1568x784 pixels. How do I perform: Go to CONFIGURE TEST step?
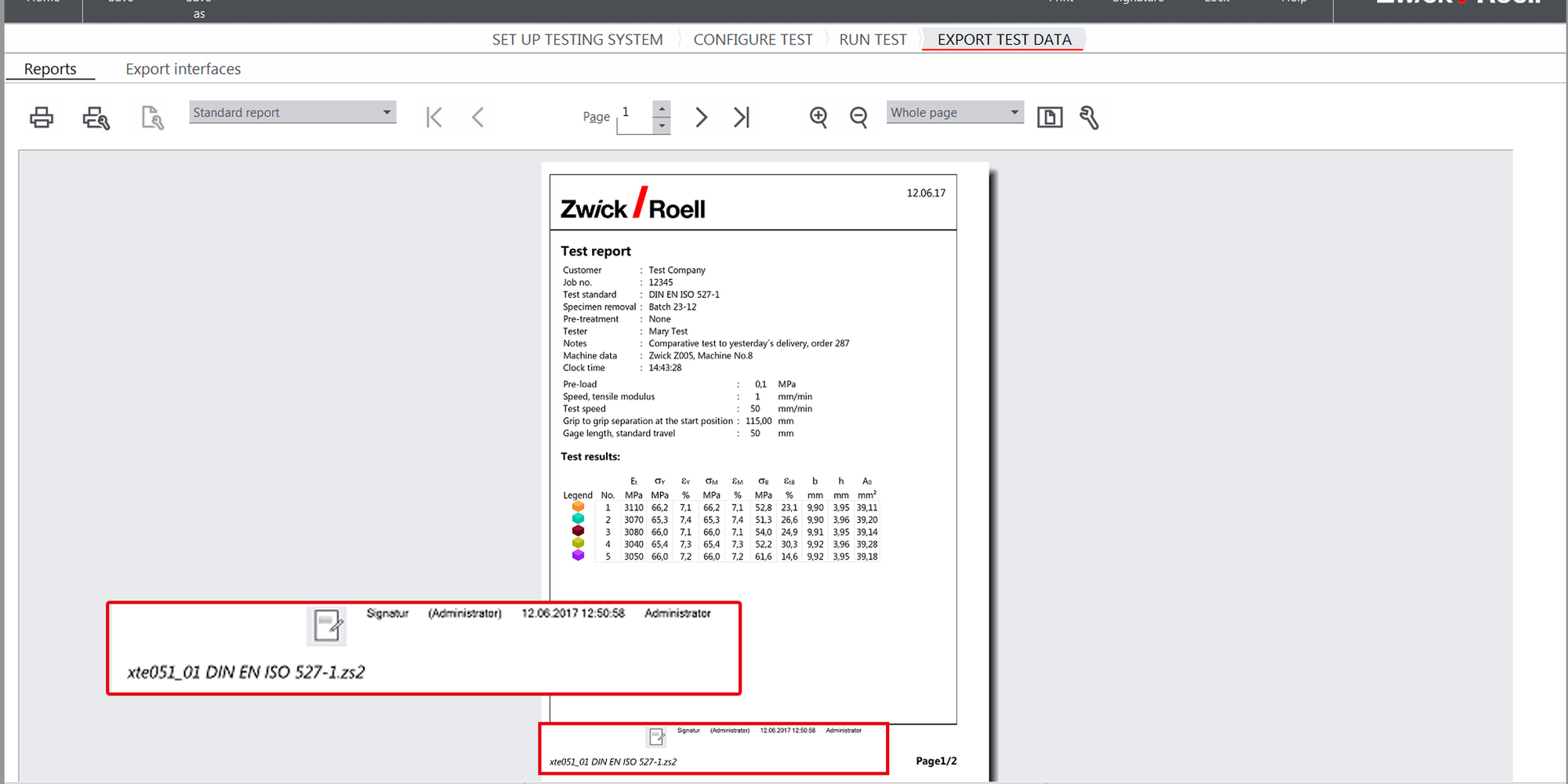(753, 40)
